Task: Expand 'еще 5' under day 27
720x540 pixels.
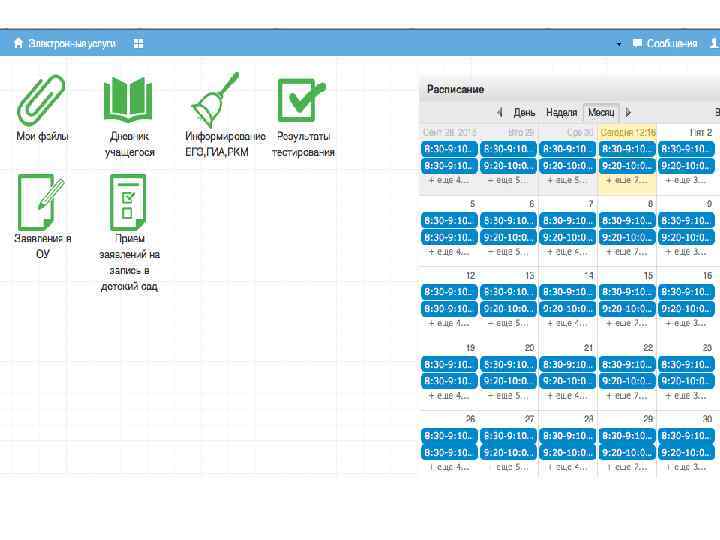Action: 508,467
